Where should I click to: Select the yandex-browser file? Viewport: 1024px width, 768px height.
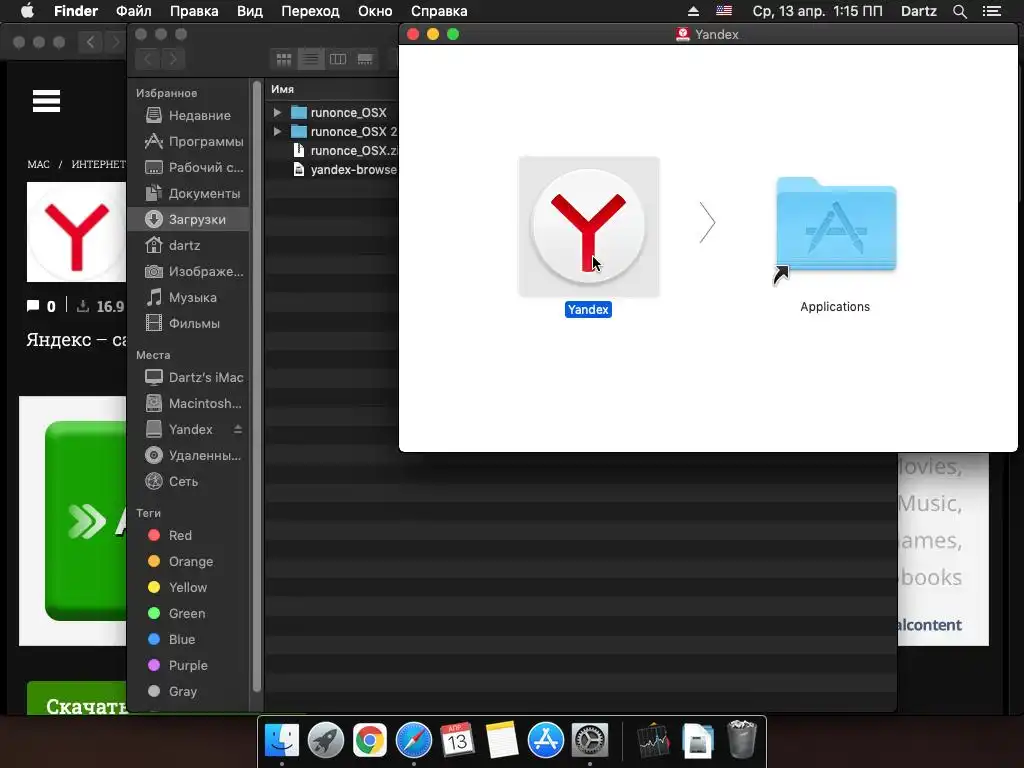(x=332, y=169)
